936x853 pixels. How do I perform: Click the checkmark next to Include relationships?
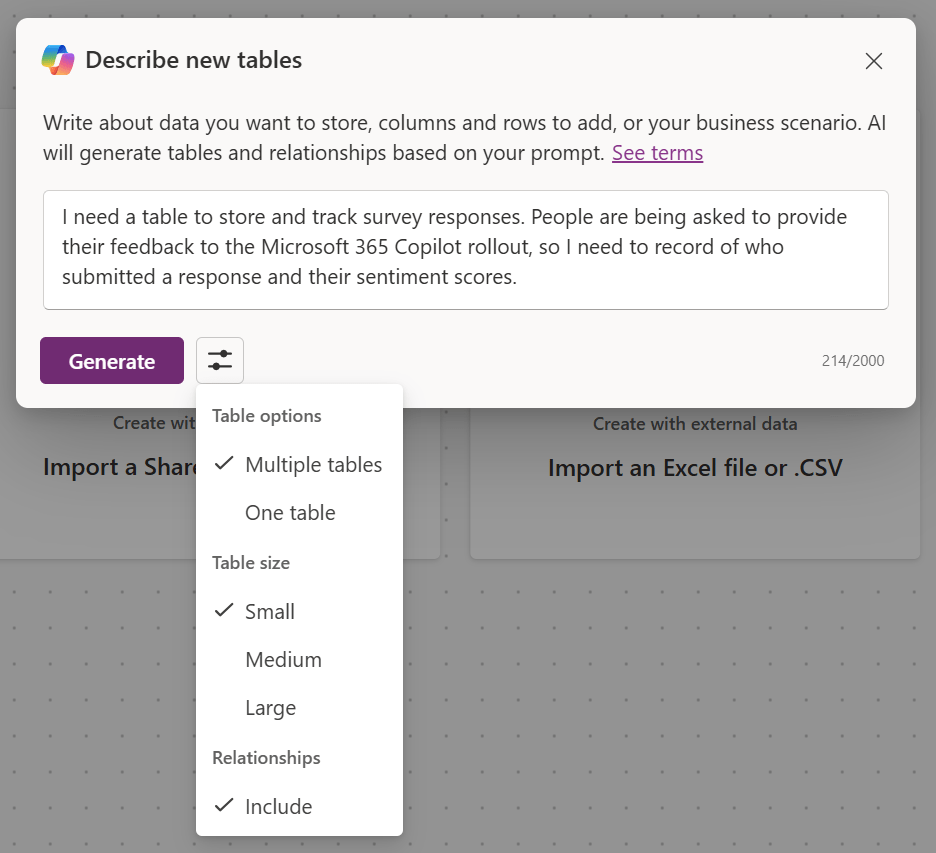pos(223,805)
